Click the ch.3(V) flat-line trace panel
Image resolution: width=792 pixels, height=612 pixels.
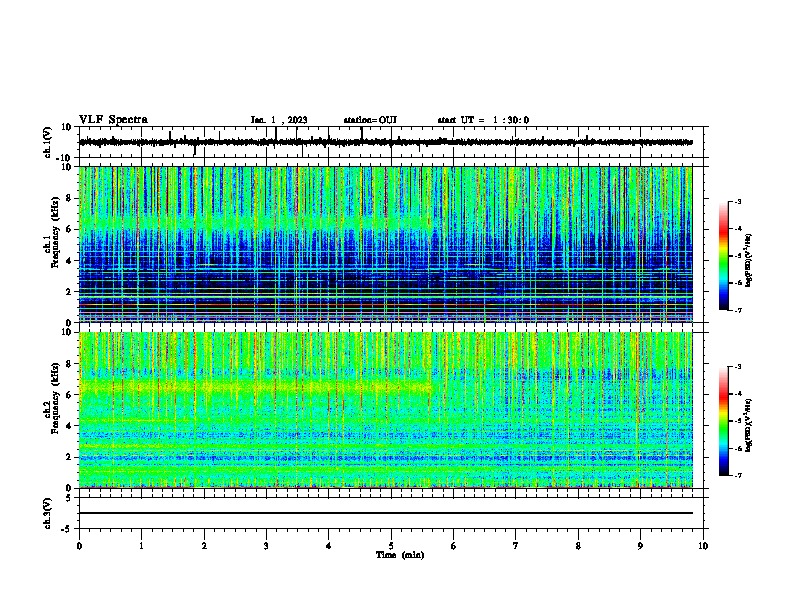pos(393,513)
